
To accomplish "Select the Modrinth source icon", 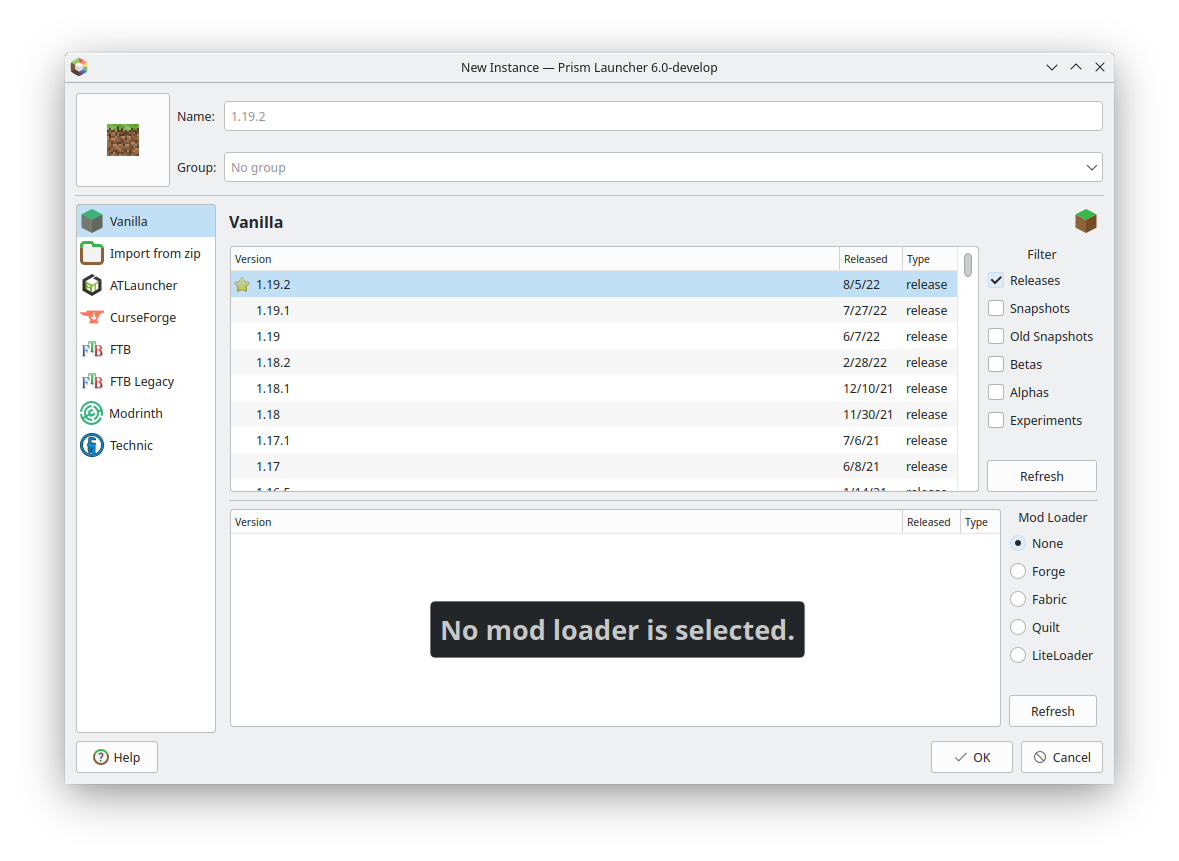I will 92,413.
